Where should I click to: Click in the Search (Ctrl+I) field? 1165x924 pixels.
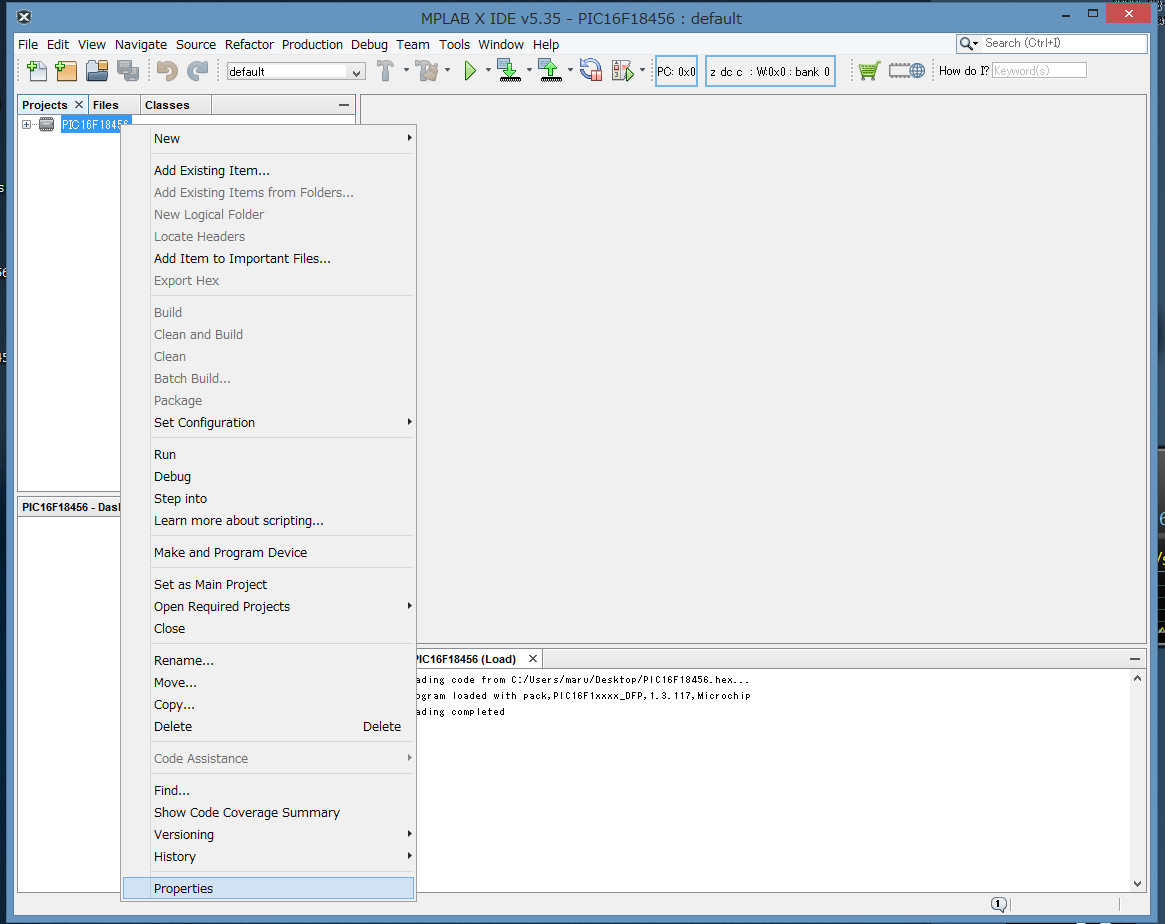tap(1064, 44)
